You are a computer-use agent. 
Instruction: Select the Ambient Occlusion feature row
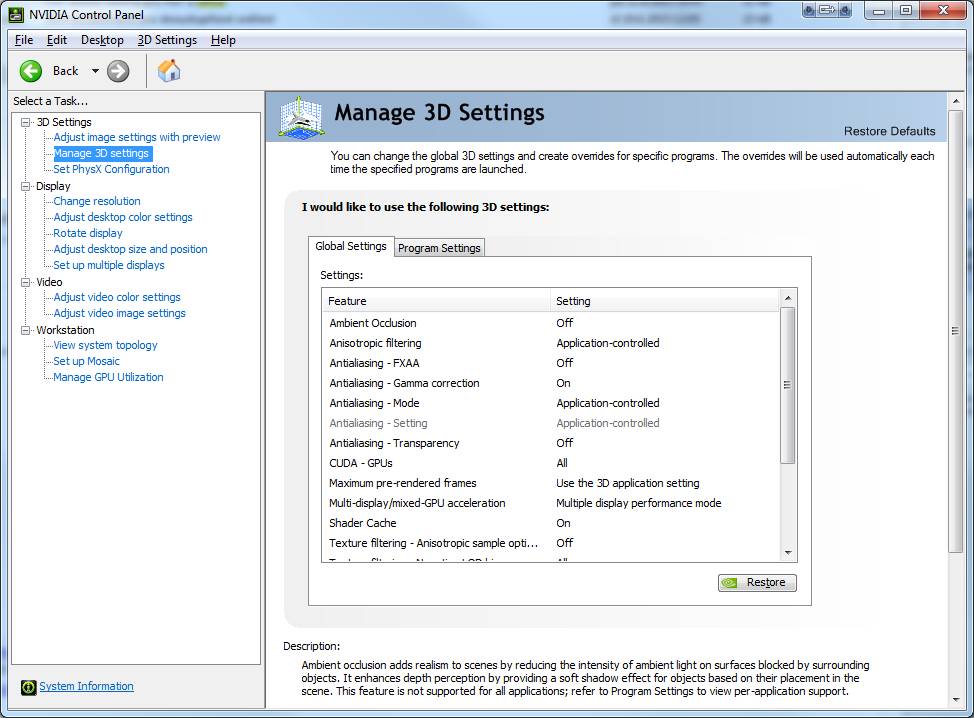(551, 323)
